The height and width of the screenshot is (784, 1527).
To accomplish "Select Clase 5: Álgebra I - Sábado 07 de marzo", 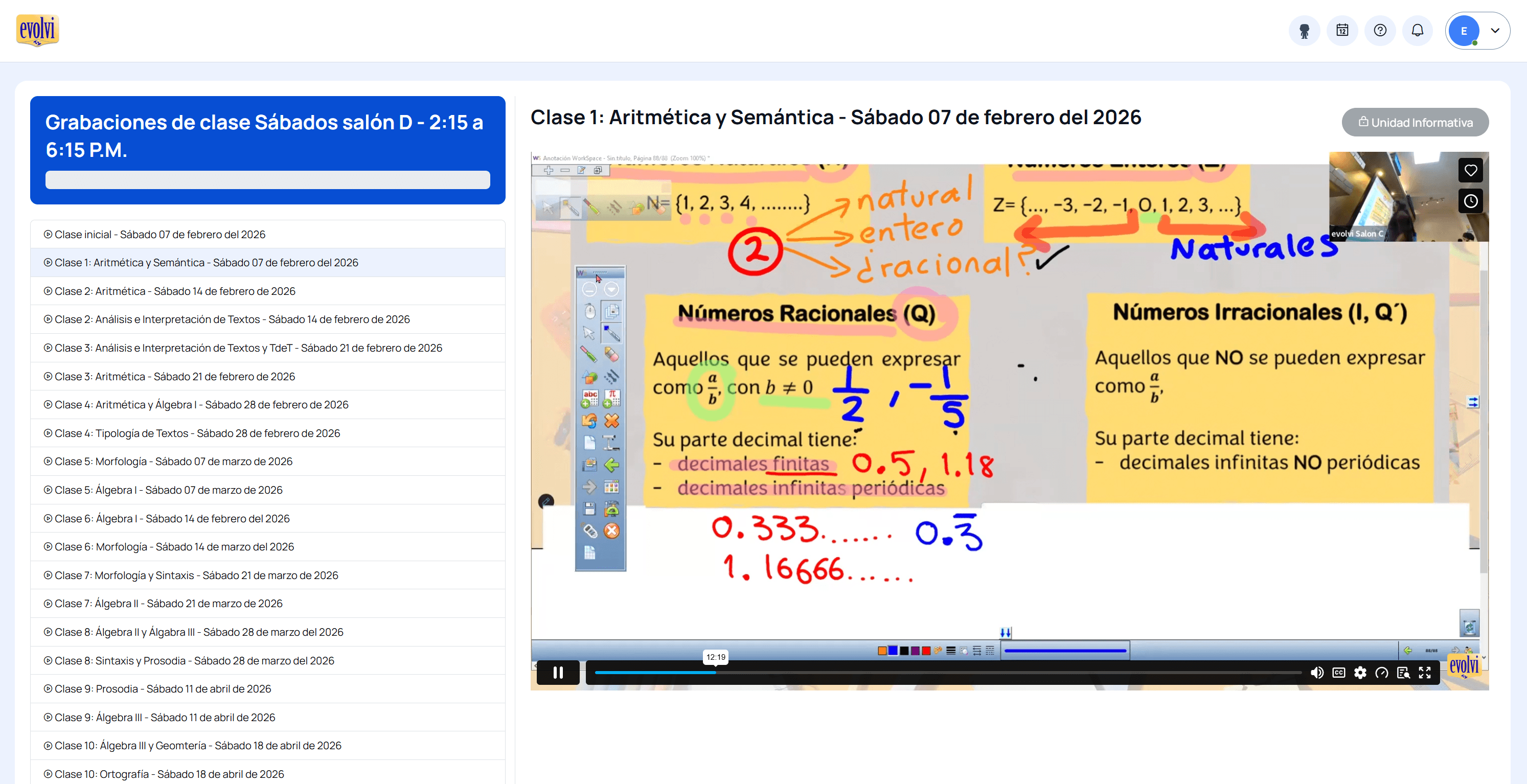I will 268,490.
